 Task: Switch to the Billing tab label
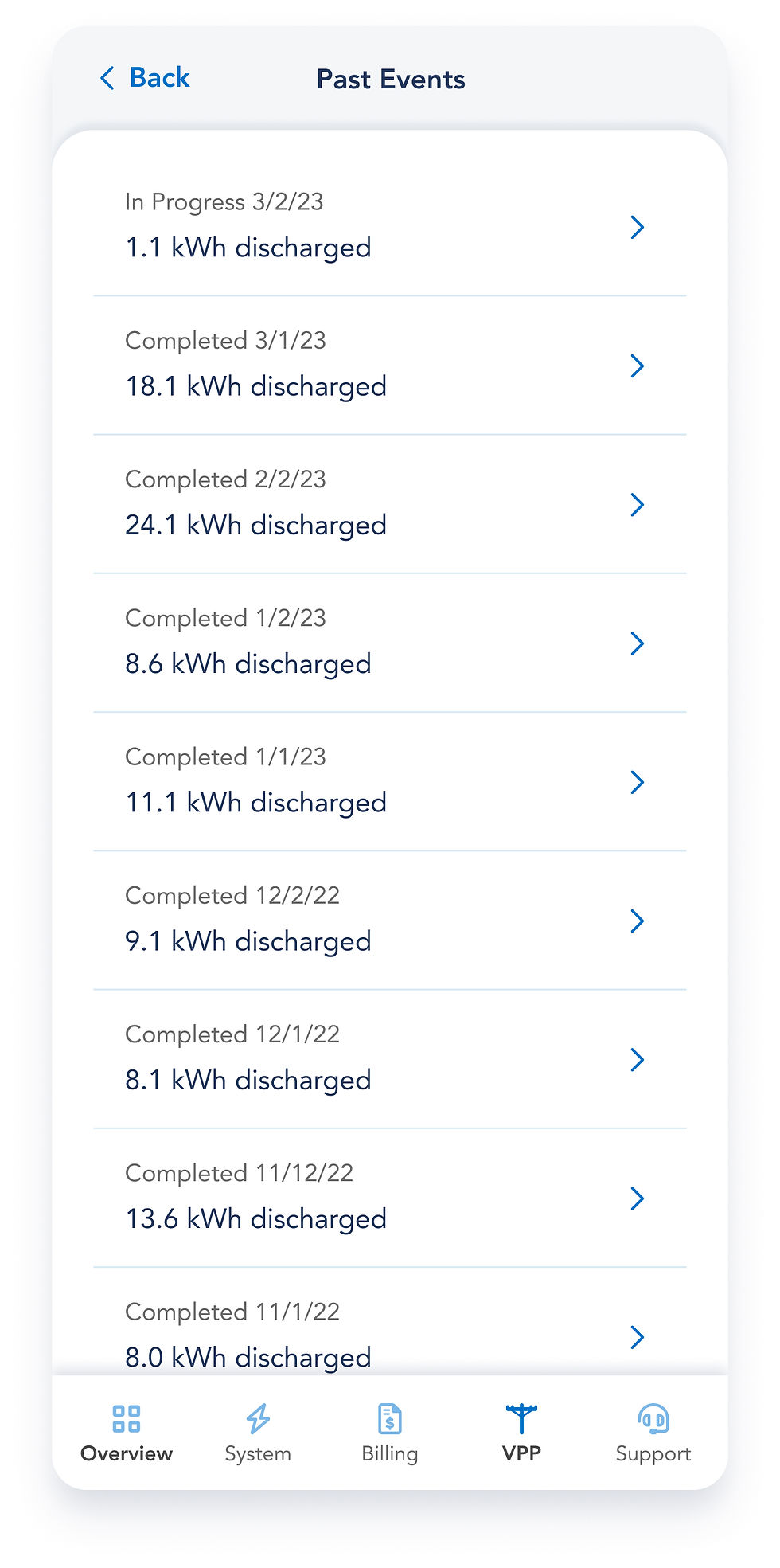coord(389,1453)
